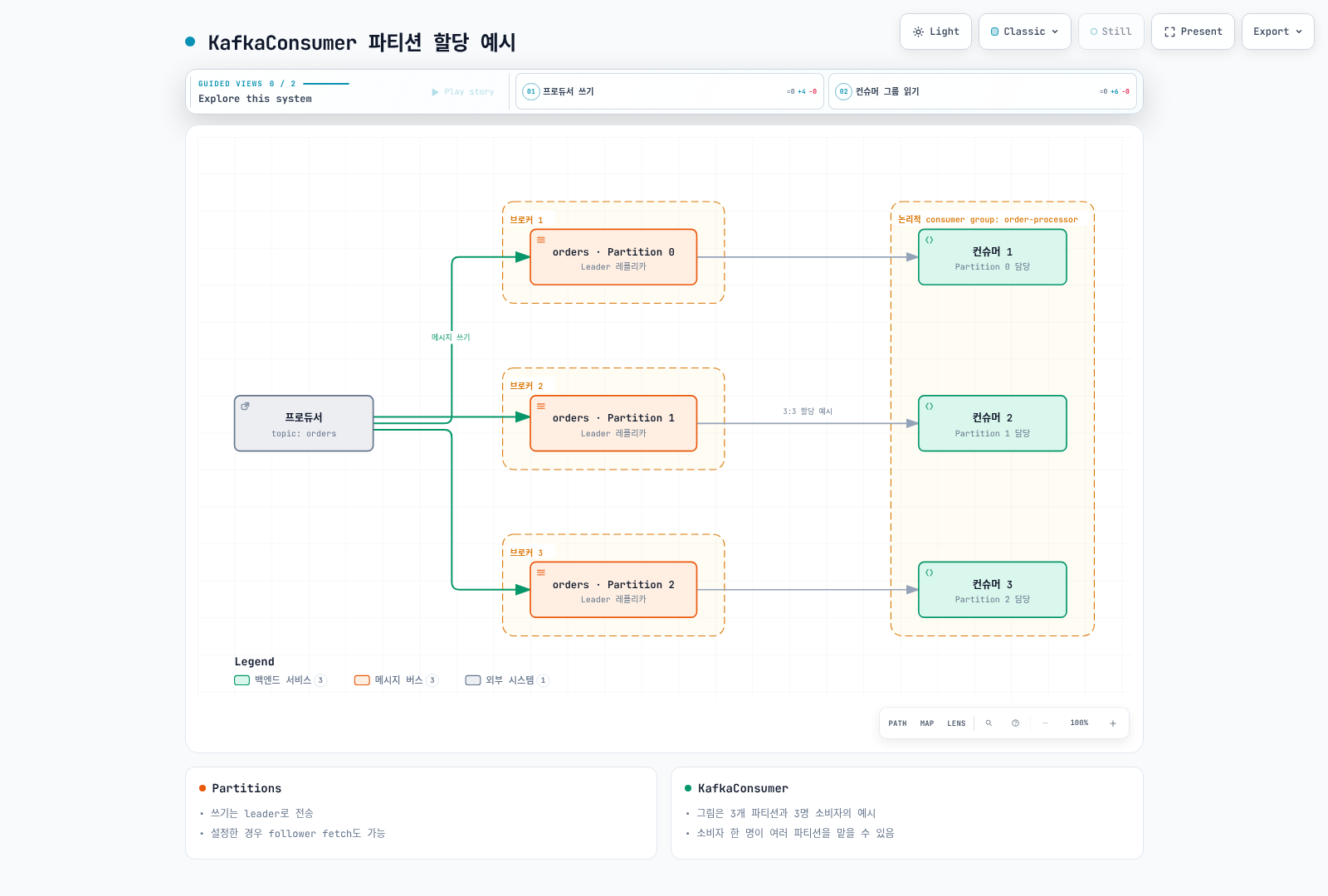
Task: Click the search magnifier icon in canvas toolbar
Action: tap(989, 723)
